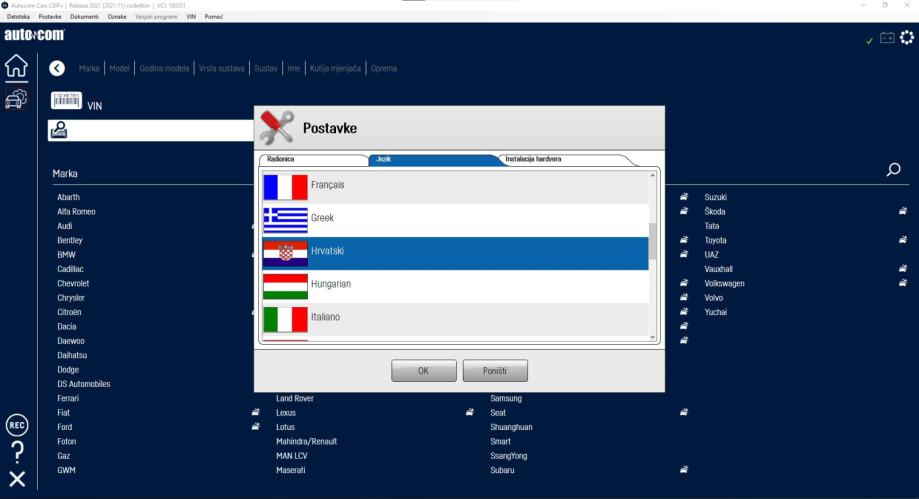Click the car icon next to Lexus

pyautogui.click(x=469, y=412)
